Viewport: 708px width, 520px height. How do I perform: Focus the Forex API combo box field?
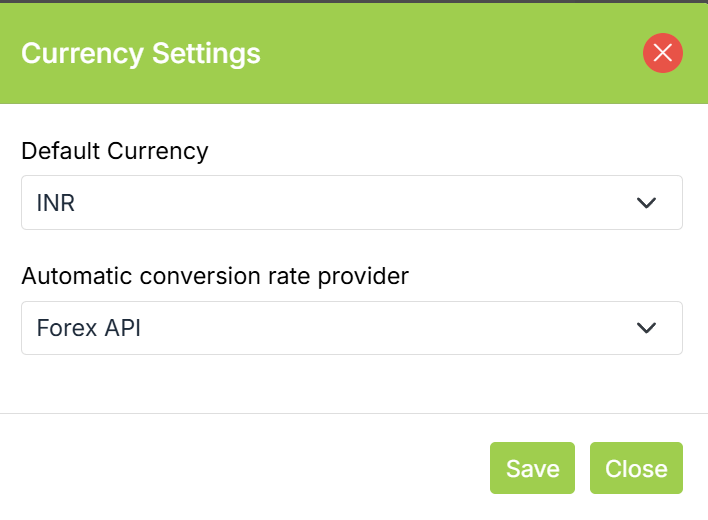click(x=351, y=328)
